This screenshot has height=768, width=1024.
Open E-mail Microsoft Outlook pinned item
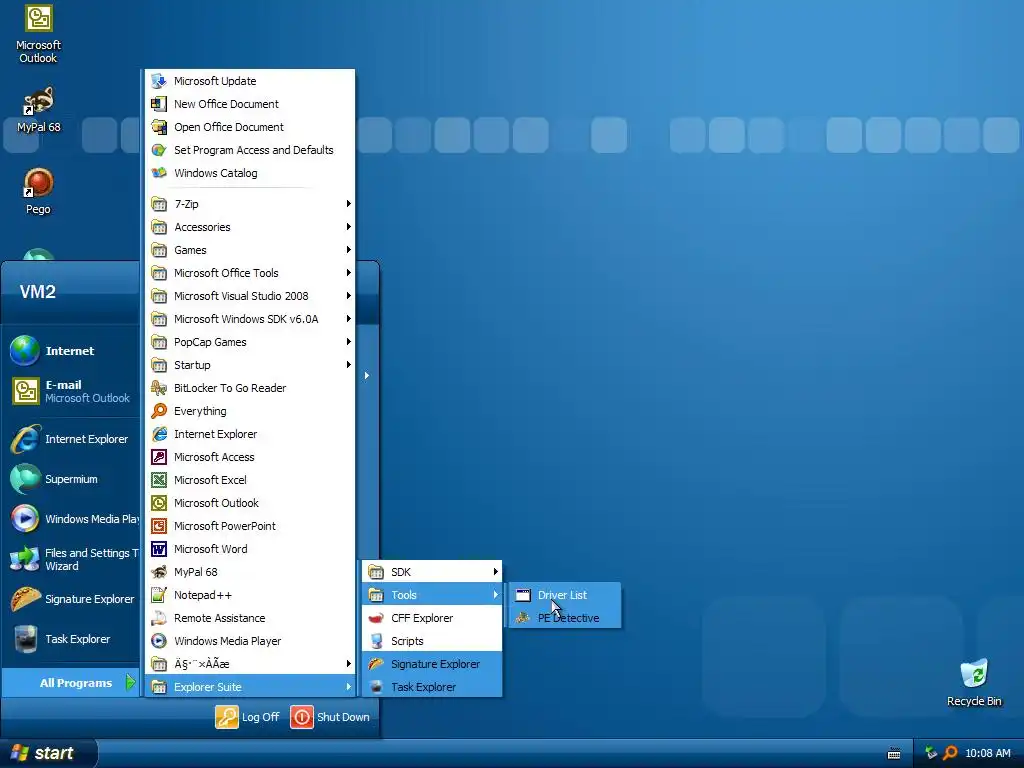[x=71, y=391]
